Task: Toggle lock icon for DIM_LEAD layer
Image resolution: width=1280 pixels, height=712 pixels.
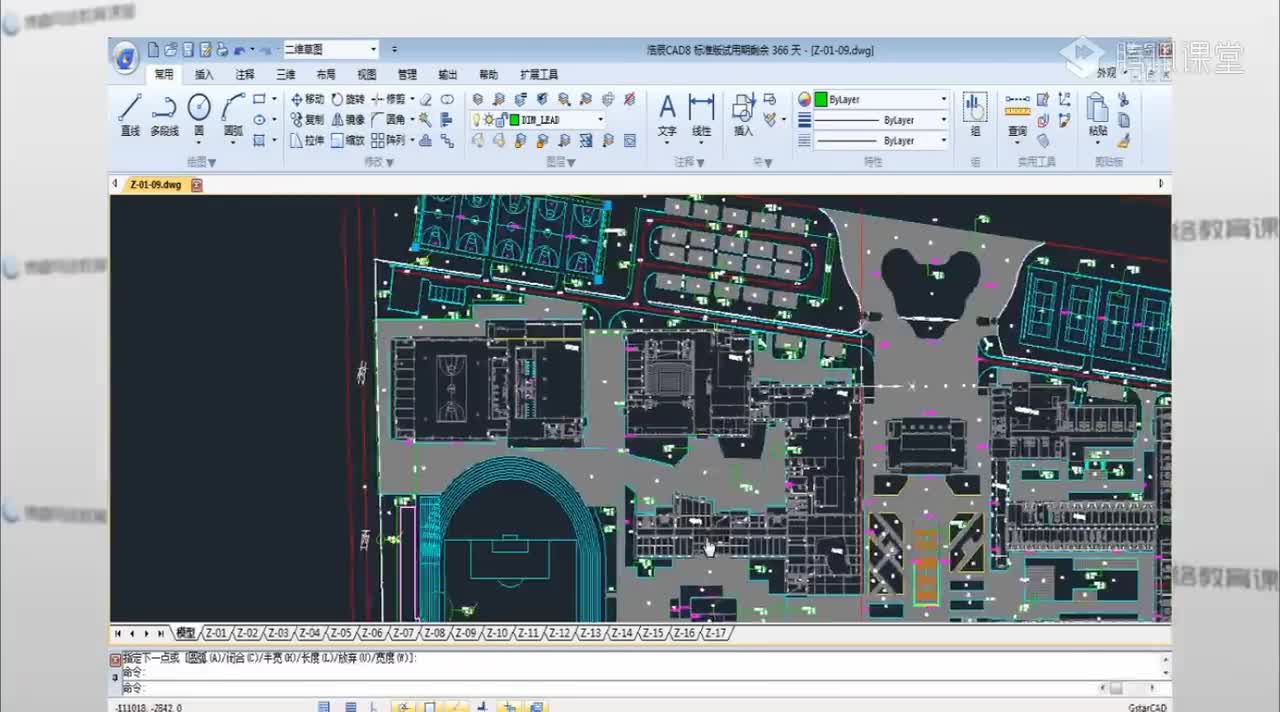Action: (x=502, y=120)
